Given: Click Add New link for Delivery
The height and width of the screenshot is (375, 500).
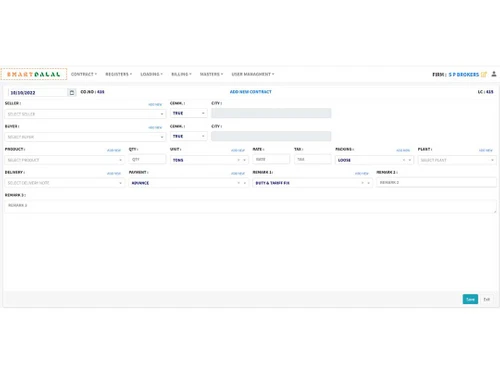Looking at the screenshot, I should pos(114,173).
